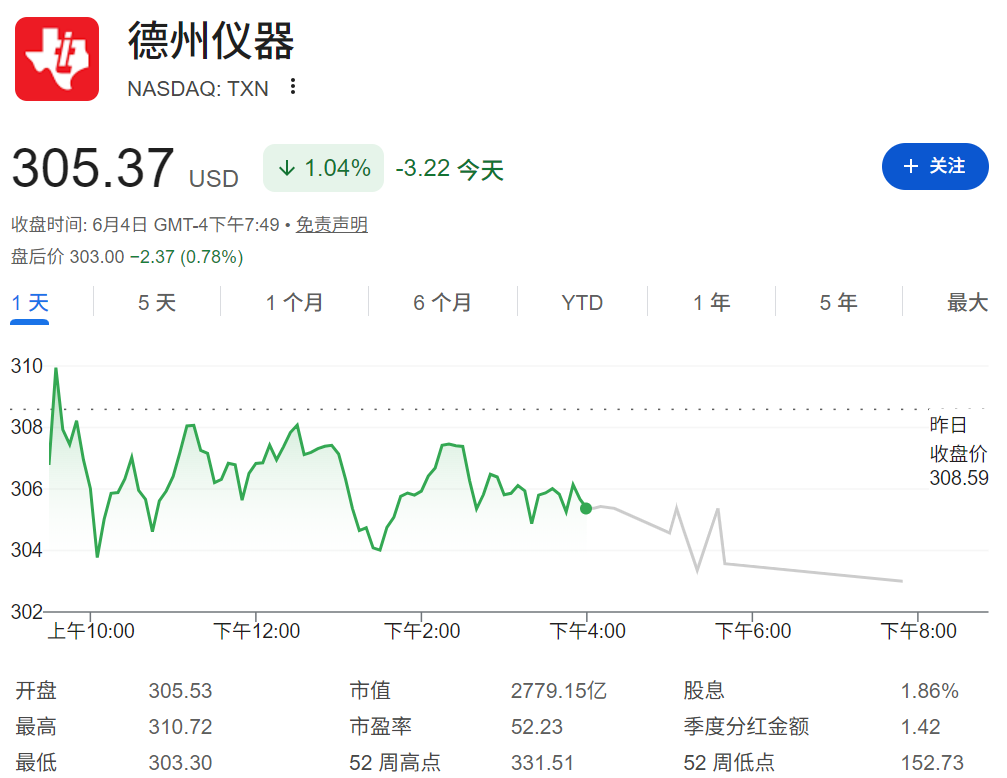Click the 市盈率 value 52.23
The height and width of the screenshot is (778, 1007).
tap(537, 727)
